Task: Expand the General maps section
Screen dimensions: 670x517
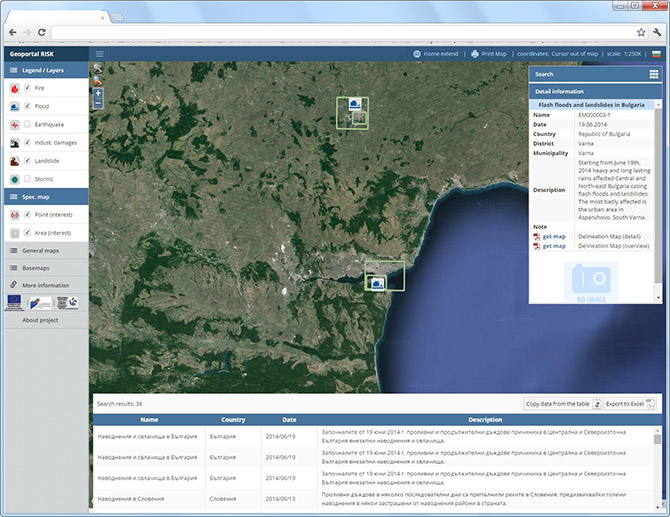Action: click(x=46, y=251)
